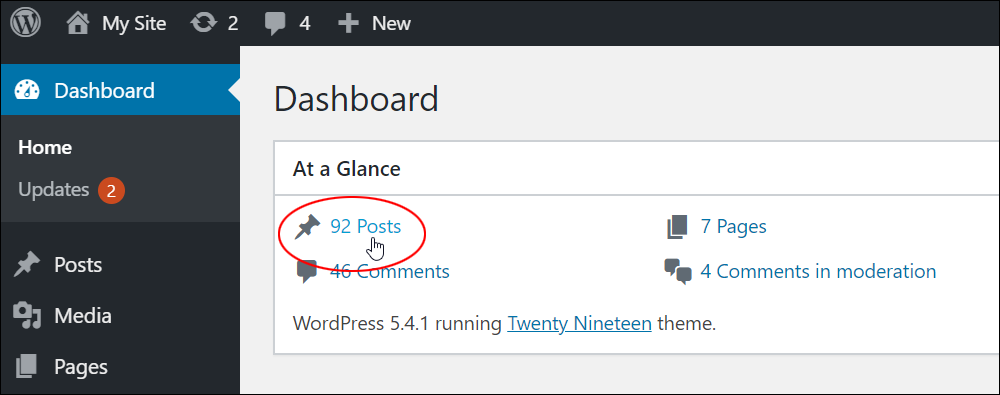Viewport: 1000px width, 395px height.
Task: Open the Twenty Nineteen theme link
Action: point(579,324)
